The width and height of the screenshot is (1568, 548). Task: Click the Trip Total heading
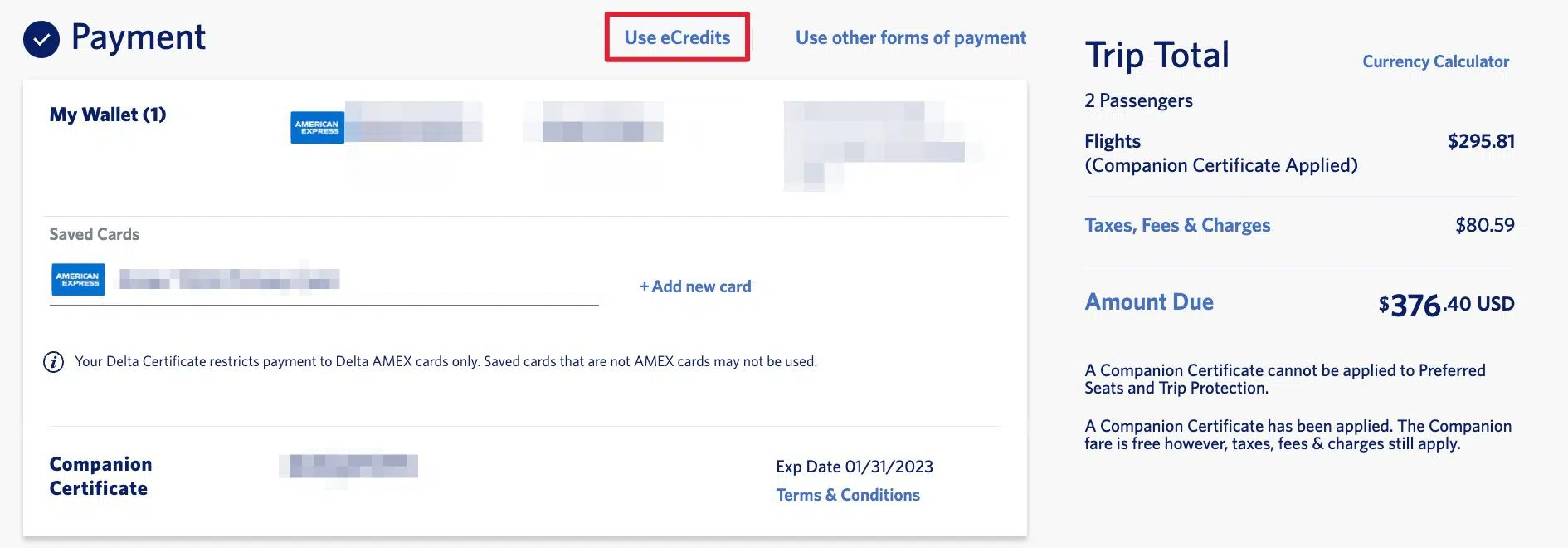[1157, 56]
